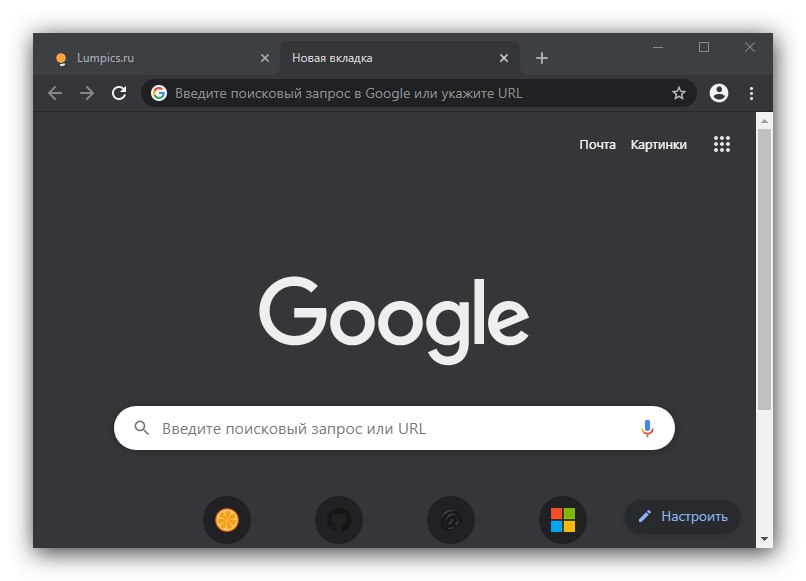Click the Google logo
This screenshot has height=581, width=806.
click(394, 320)
